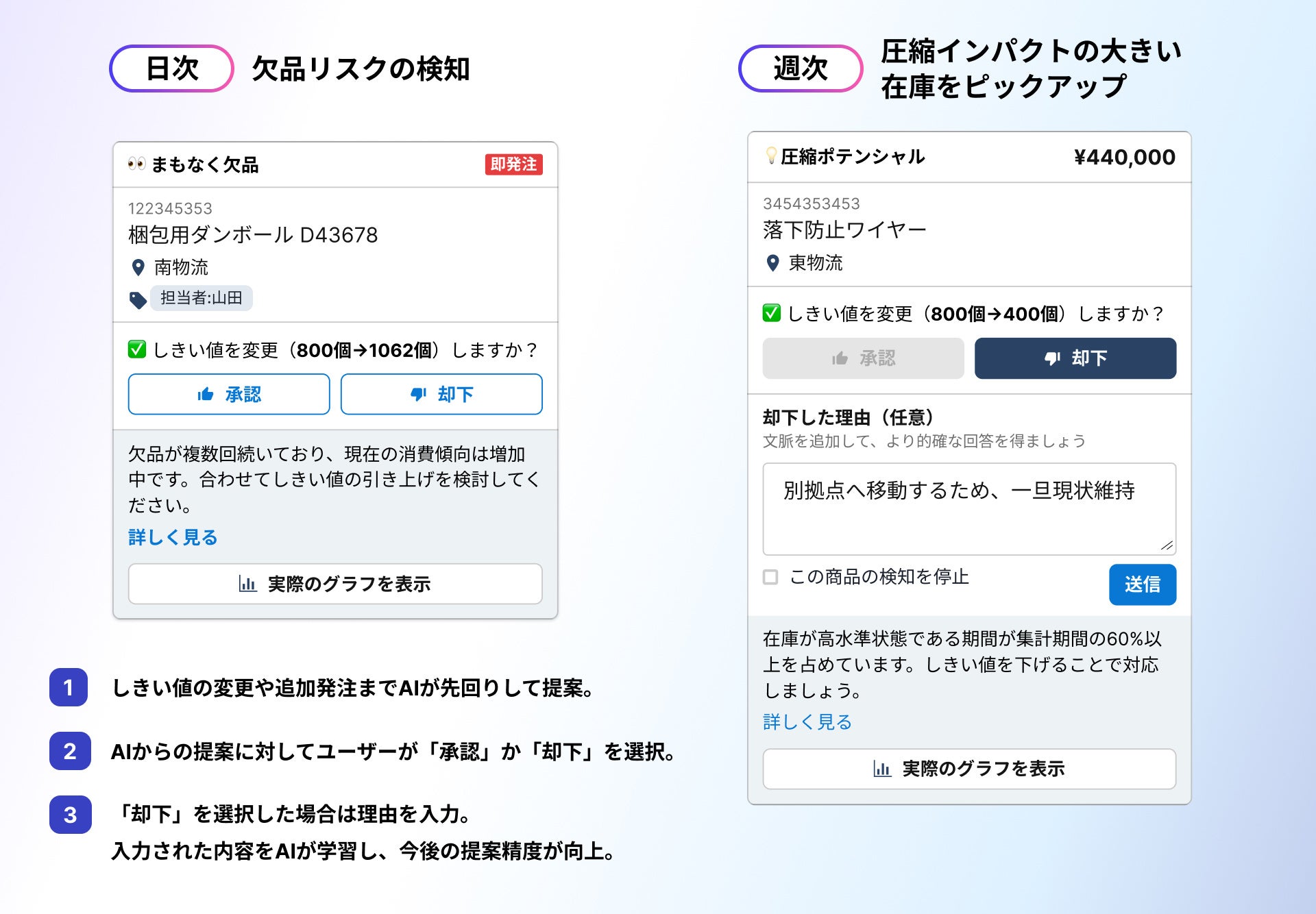Click the tag icon beside 担当者:山田

click(x=138, y=299)
